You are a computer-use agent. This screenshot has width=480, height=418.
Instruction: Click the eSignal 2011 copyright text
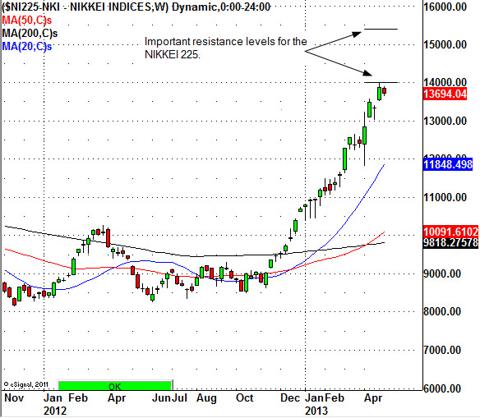(x=25, y=384)
